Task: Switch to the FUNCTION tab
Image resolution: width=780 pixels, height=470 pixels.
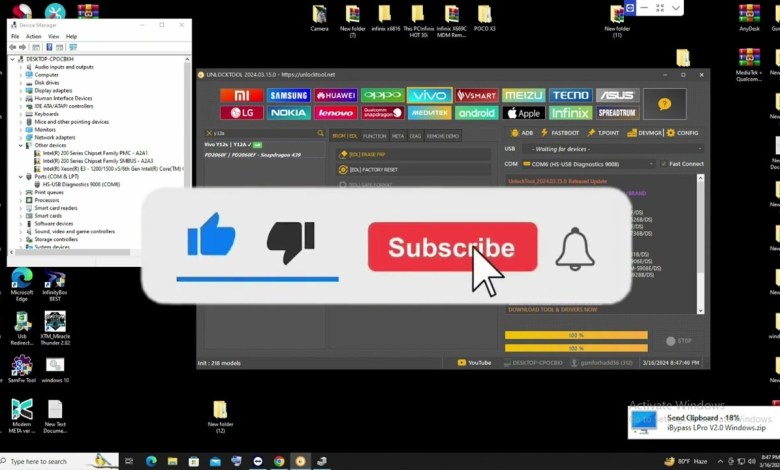Action: pos(374,136)
